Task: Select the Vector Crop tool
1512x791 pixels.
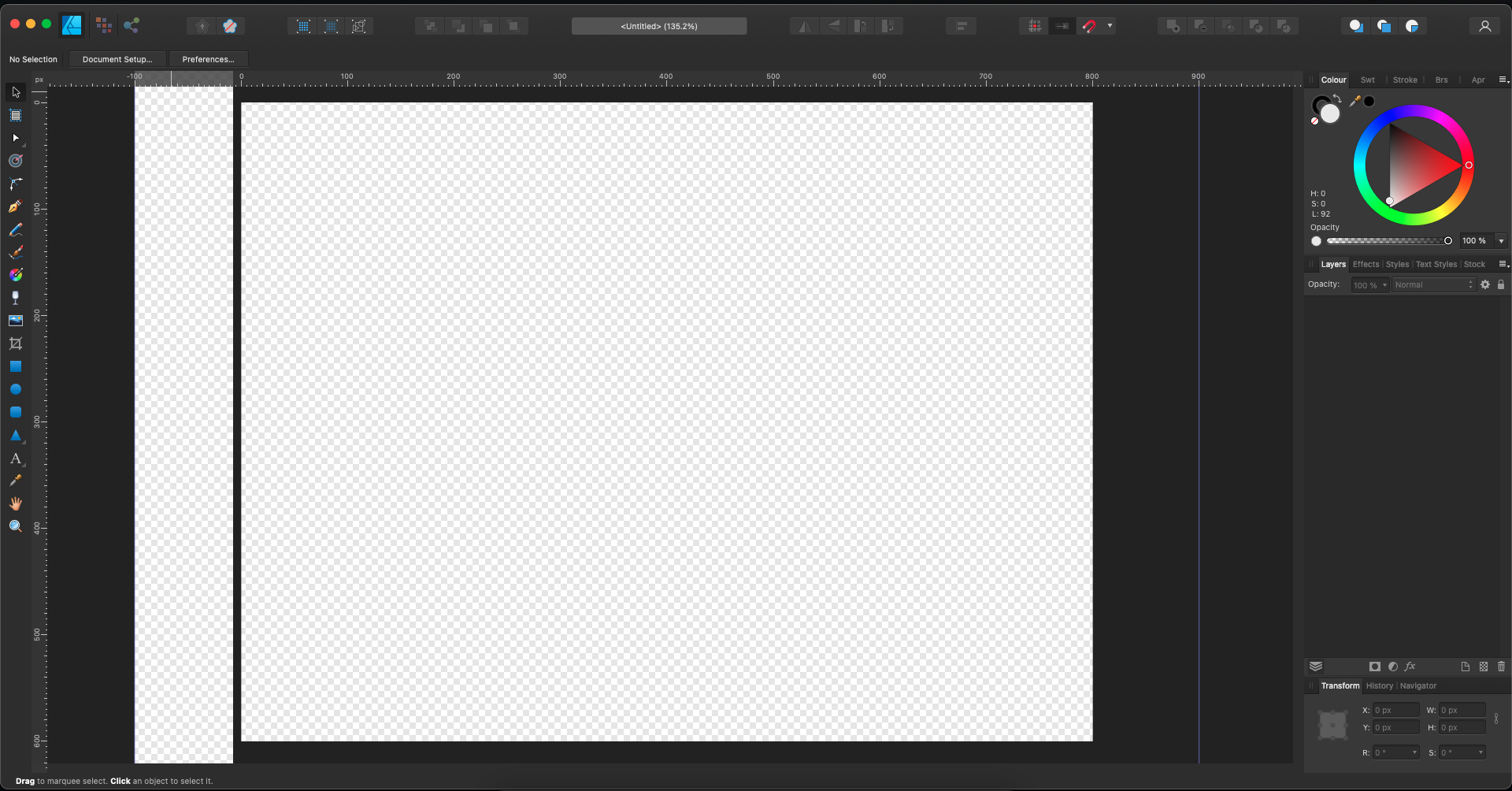Action: point(16,344)
